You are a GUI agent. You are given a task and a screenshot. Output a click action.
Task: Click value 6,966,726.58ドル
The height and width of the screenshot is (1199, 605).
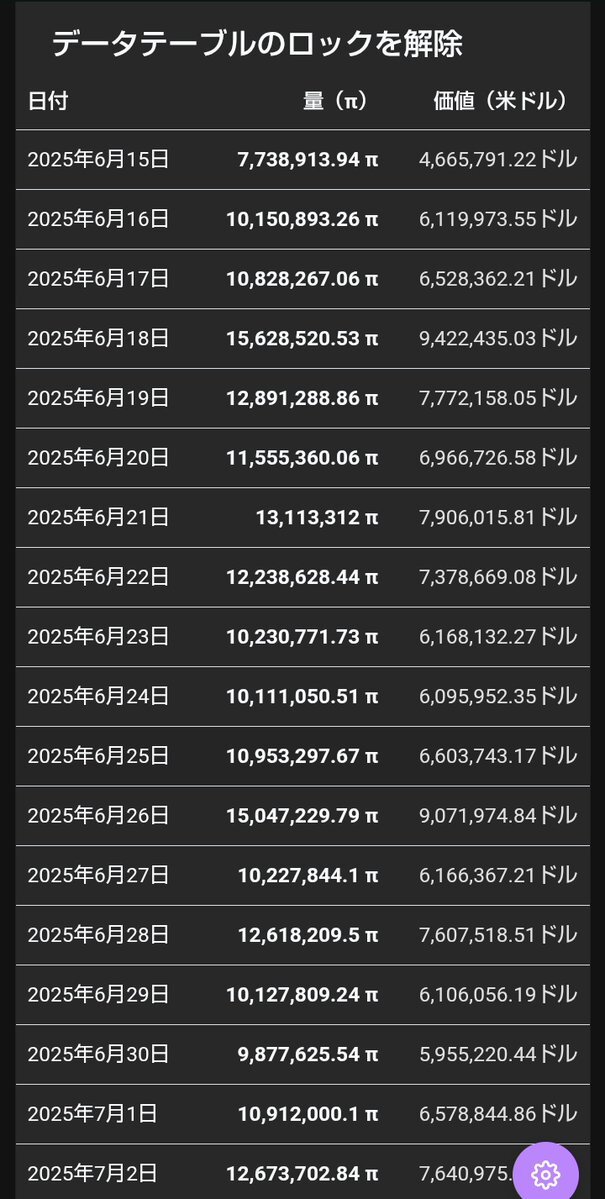498,458
